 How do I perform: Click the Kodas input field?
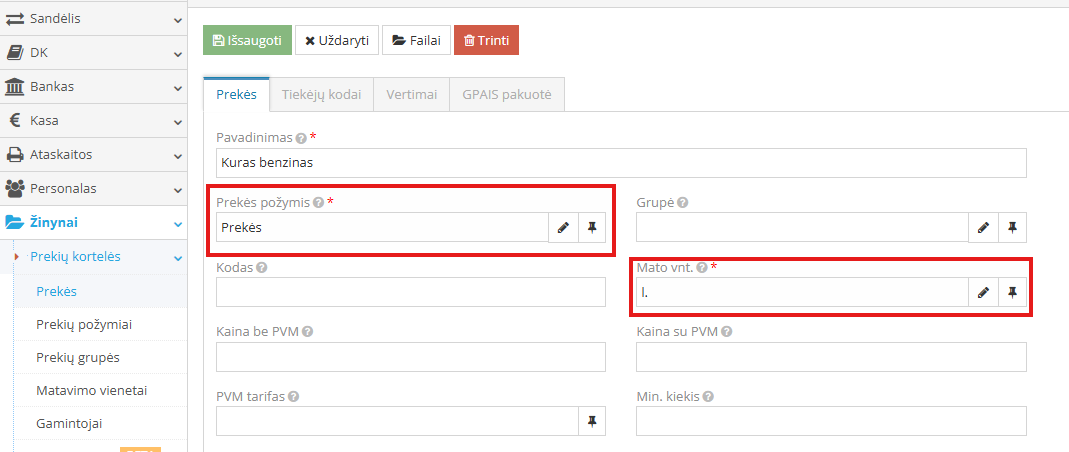(411, 292)
